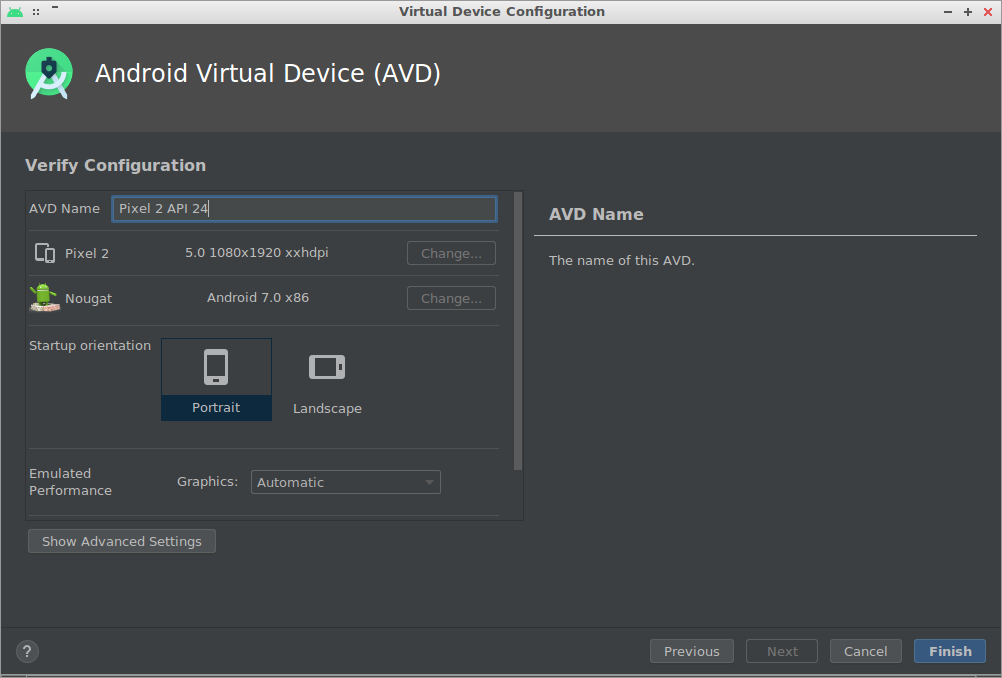This screenshot has height=678, width=1002.
Task: Select Landscape startup orientation
Action: coord(327,380)
